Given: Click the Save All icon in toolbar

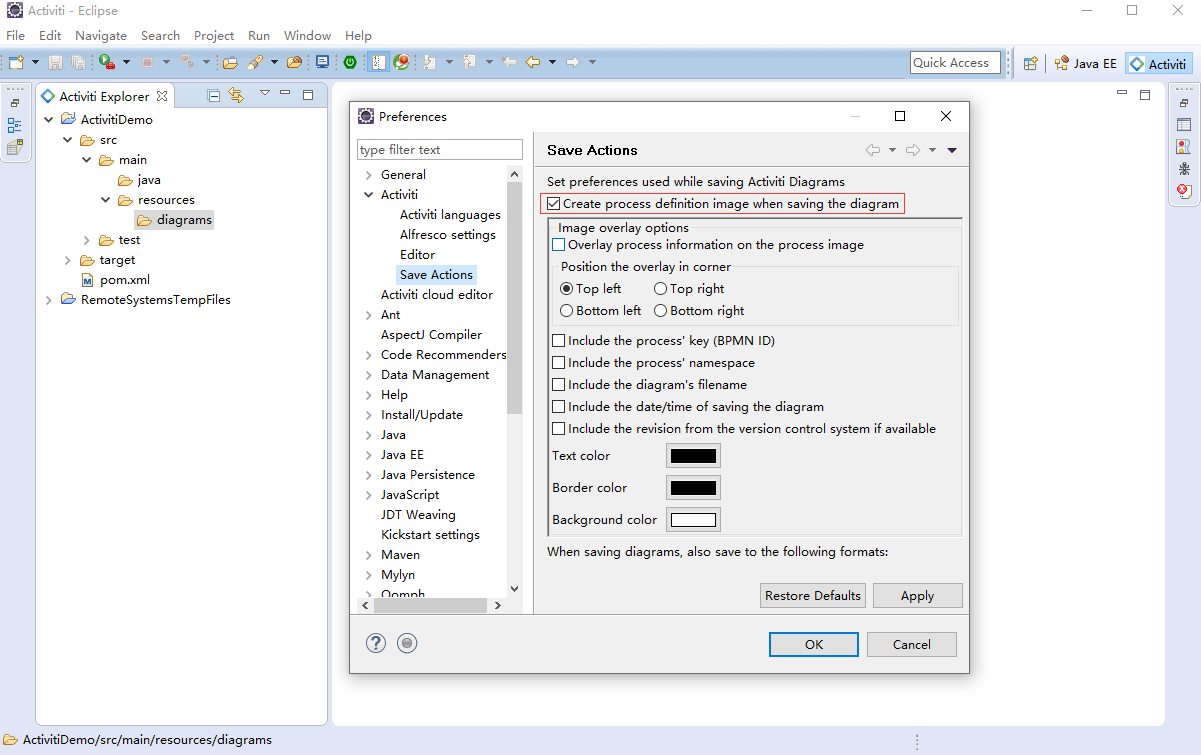Looking at the screenshot, I should [78, 62].
